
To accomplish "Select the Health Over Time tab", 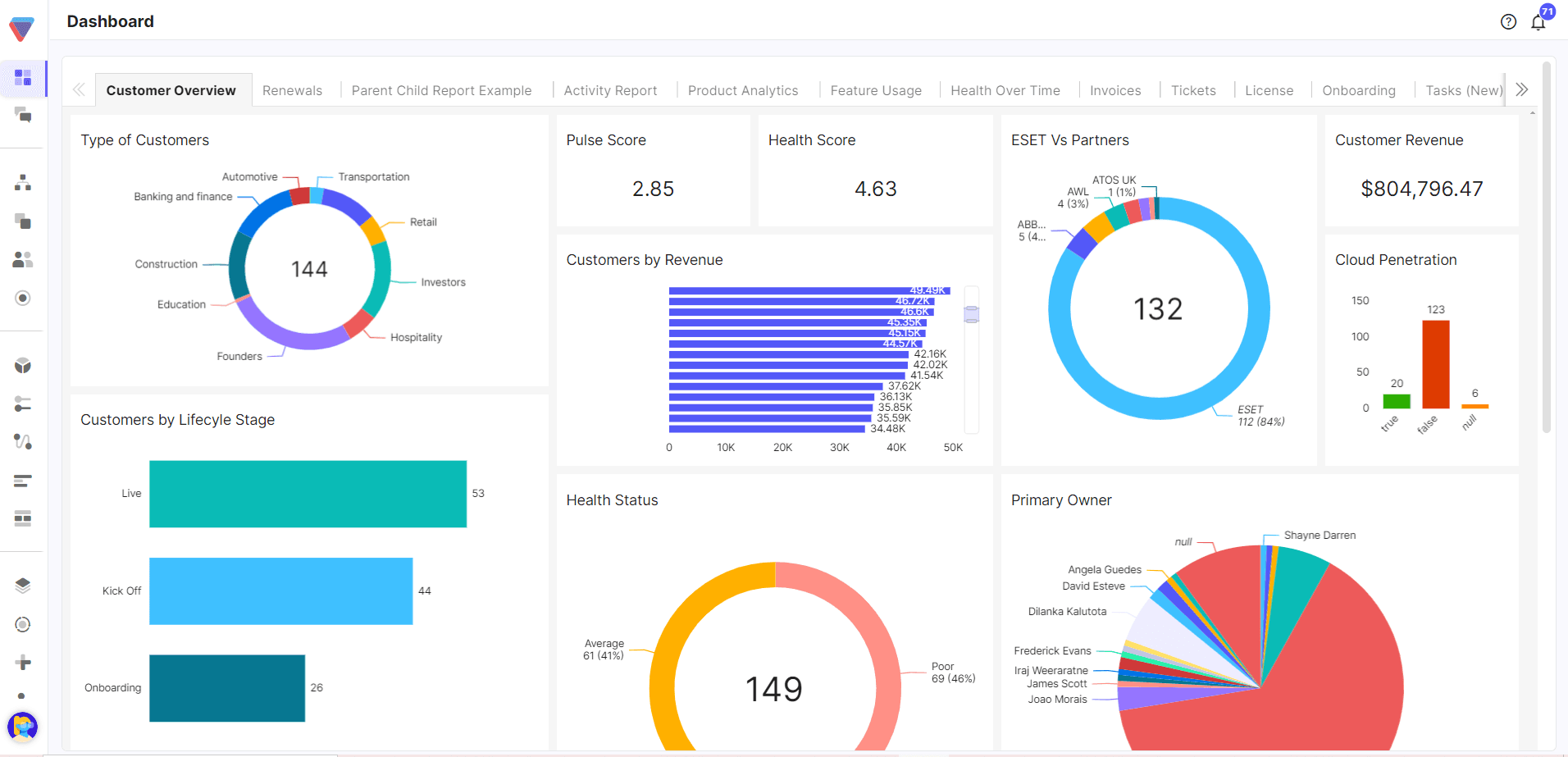I will [x=1005, y=90].
